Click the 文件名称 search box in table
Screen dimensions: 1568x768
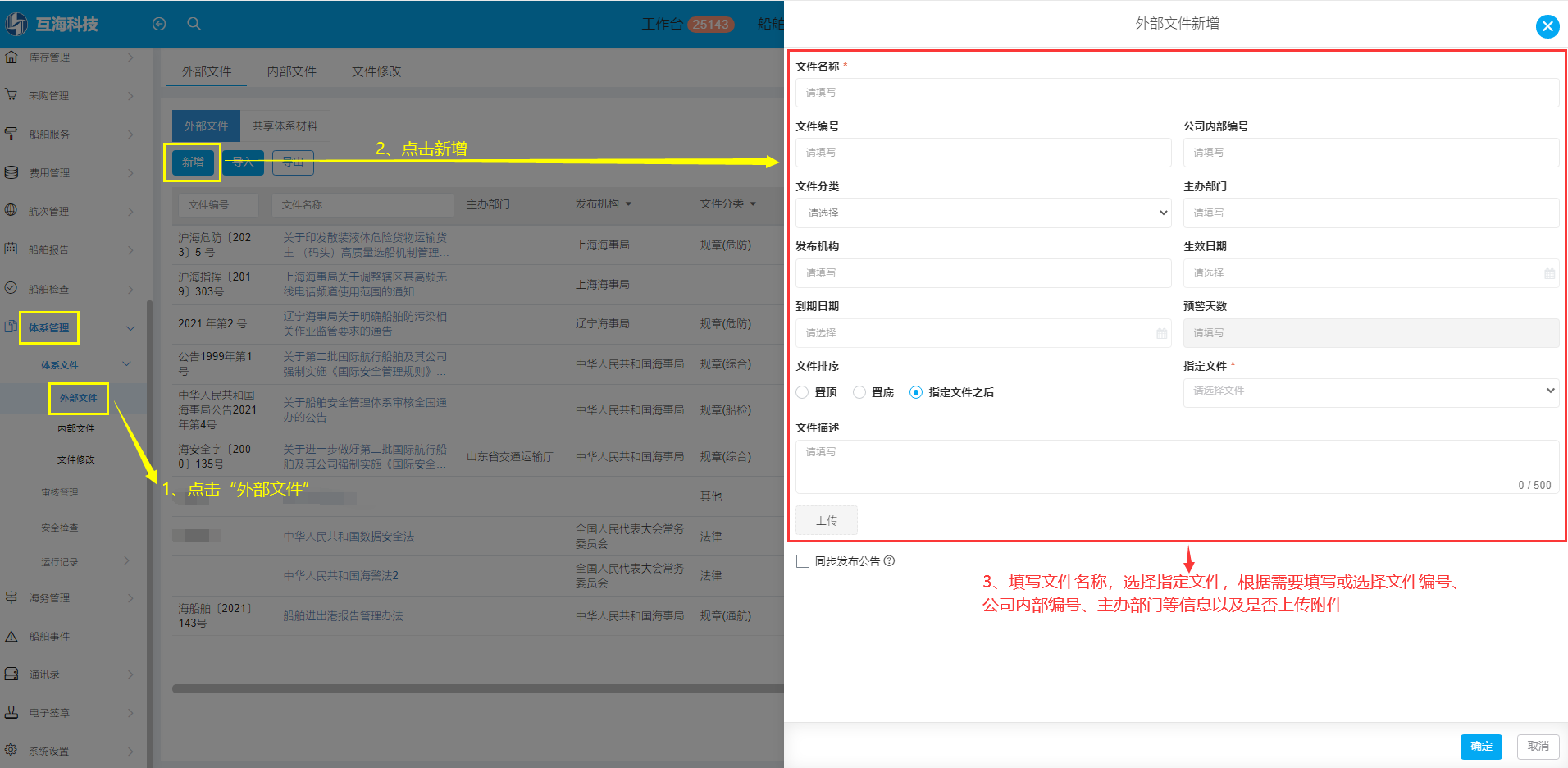point(362,204)
